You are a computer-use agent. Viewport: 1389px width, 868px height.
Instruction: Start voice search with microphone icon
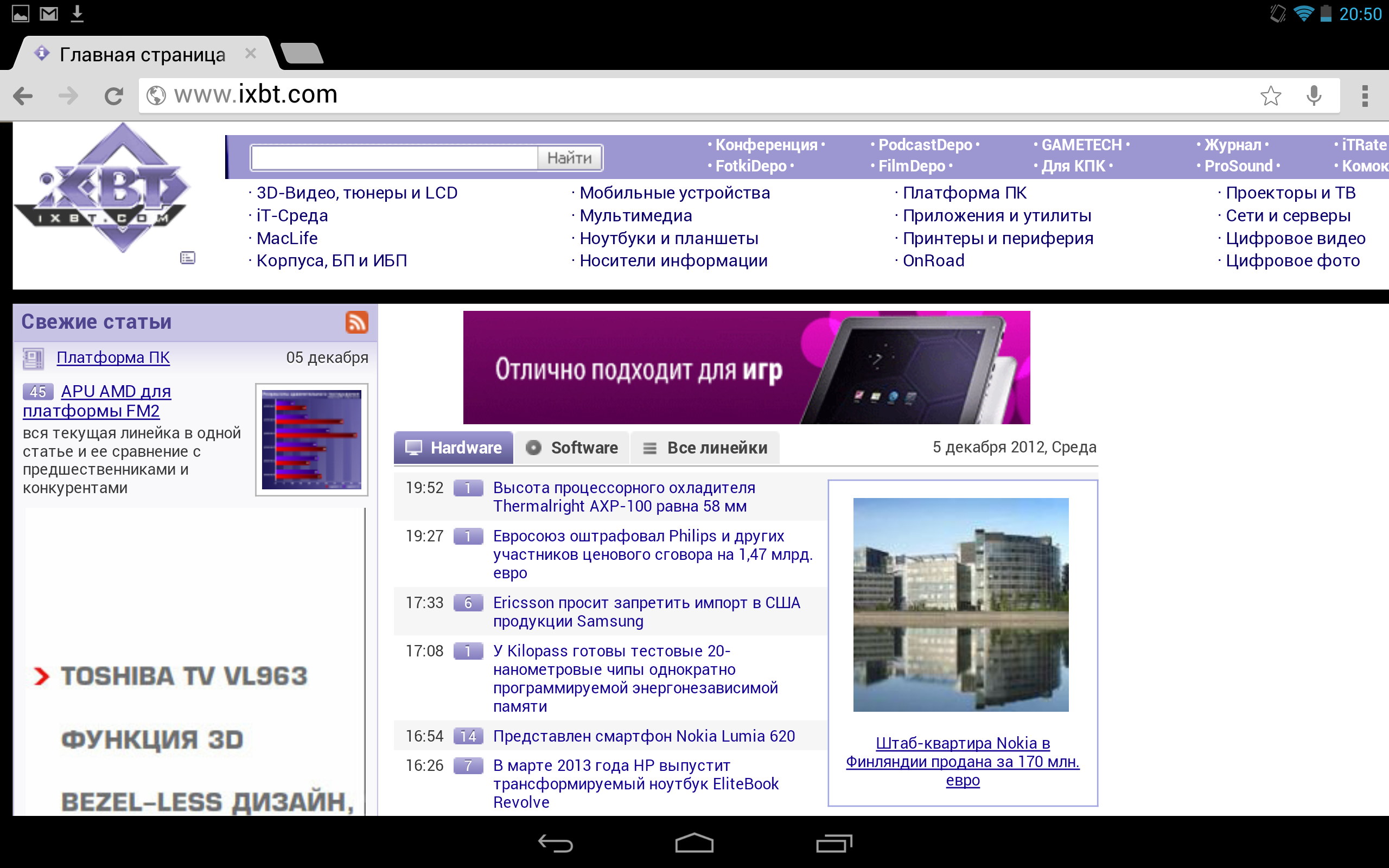[x=1314, y=95]
